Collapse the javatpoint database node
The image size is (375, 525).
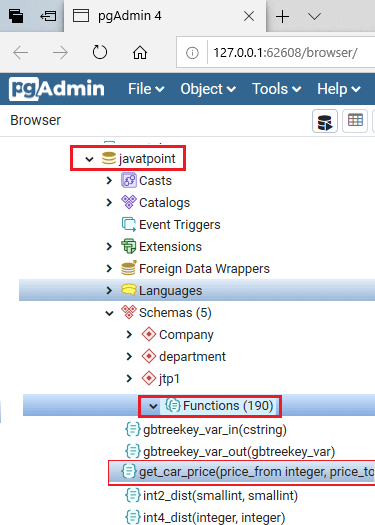coord(89,159)
